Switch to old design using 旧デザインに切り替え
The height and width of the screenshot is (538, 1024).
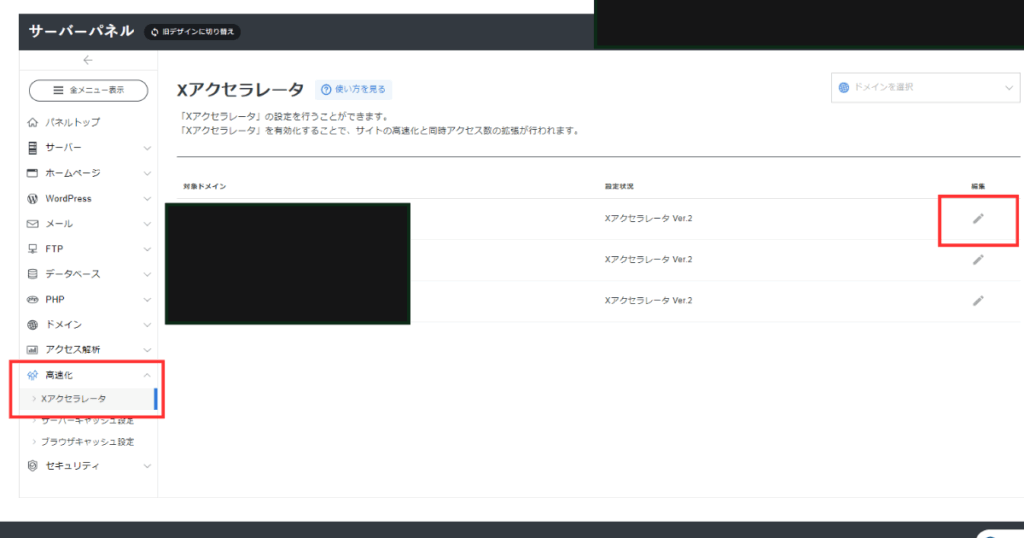click(192, 32)
